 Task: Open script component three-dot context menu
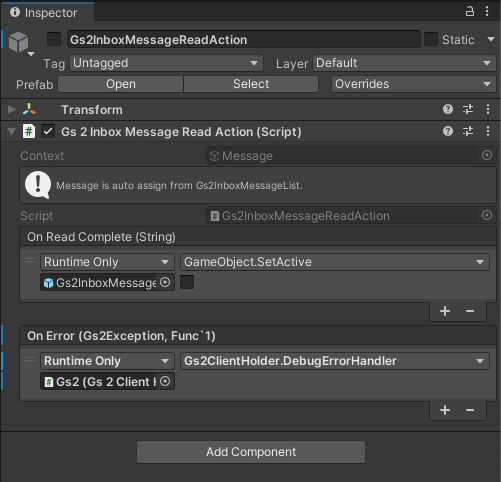click(x=488, y=131)
